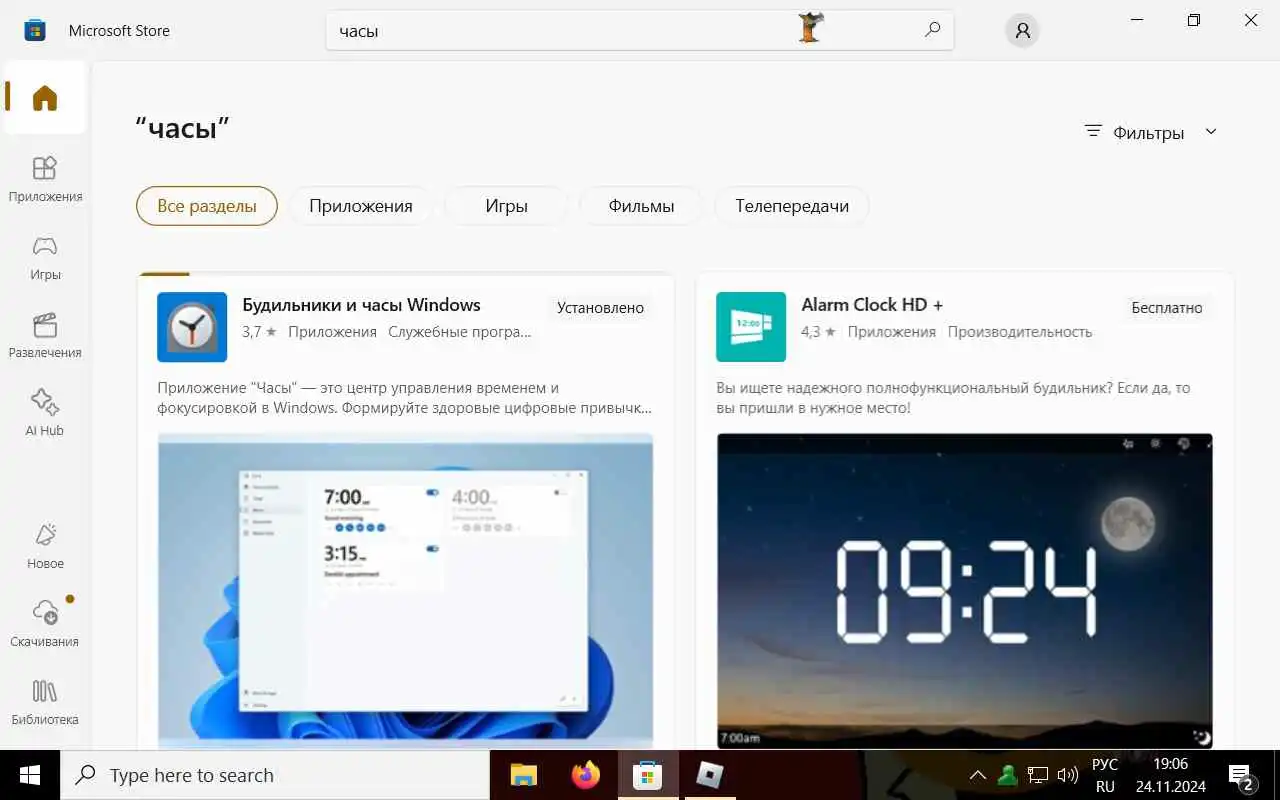This screenshot has height=800, width=1280.
Task: Select the Телепередачи filter tab
Action: 792,206
